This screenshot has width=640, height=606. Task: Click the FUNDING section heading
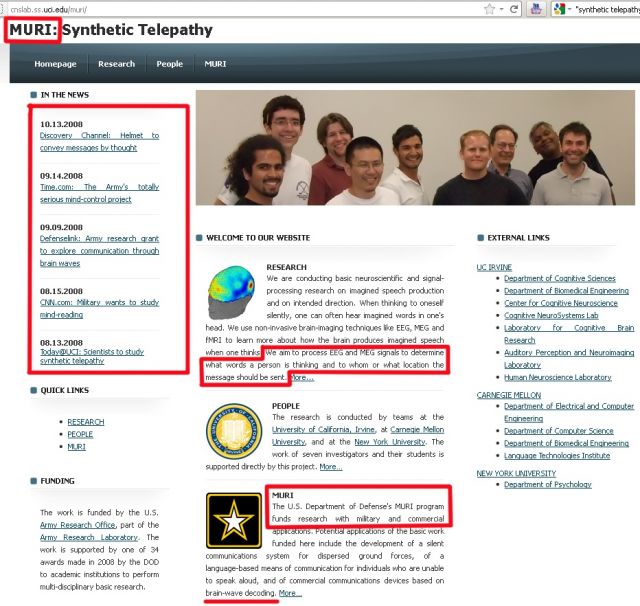coord(57,481)
